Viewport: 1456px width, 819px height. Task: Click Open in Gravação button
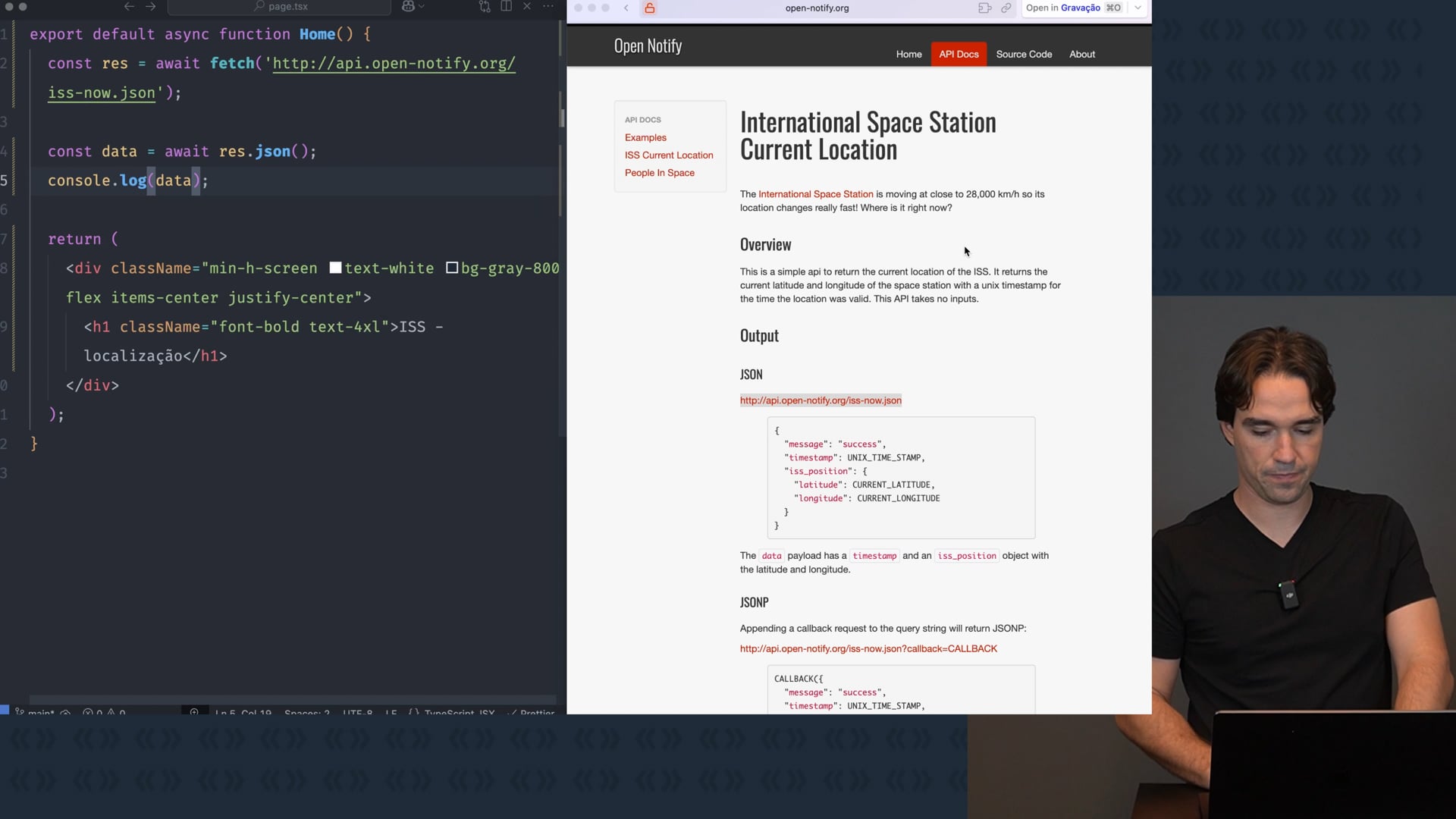tap(1072, 8)
